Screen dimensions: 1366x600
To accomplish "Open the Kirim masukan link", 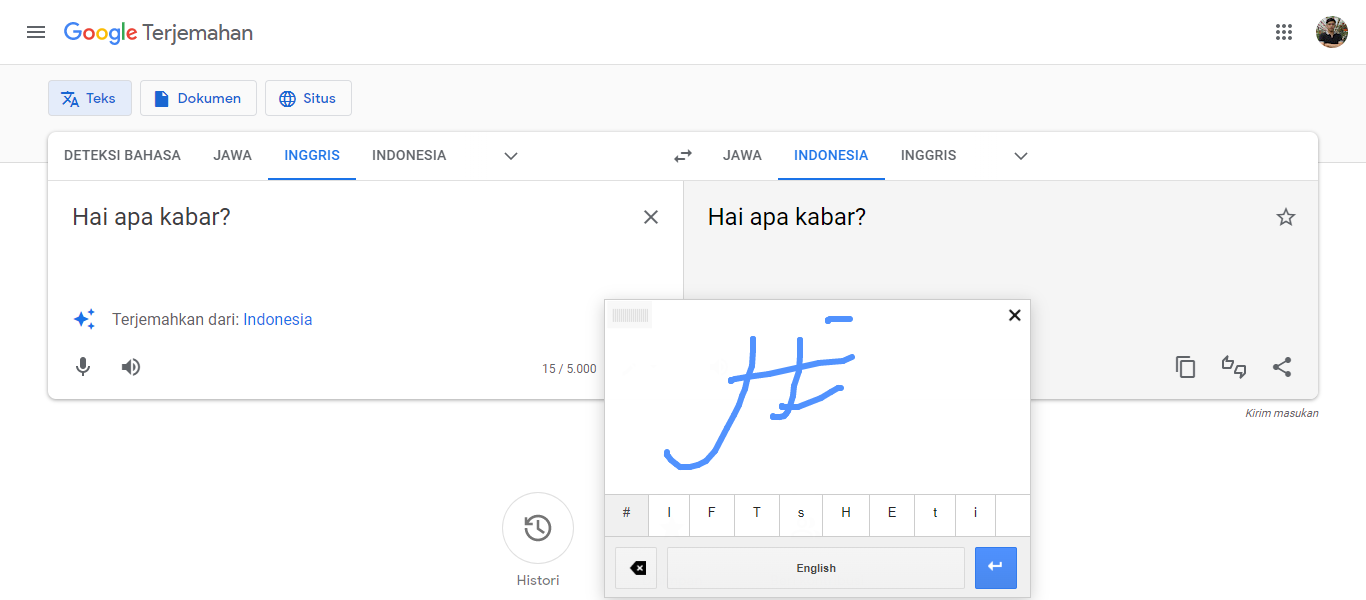I will click(1281, 412).
